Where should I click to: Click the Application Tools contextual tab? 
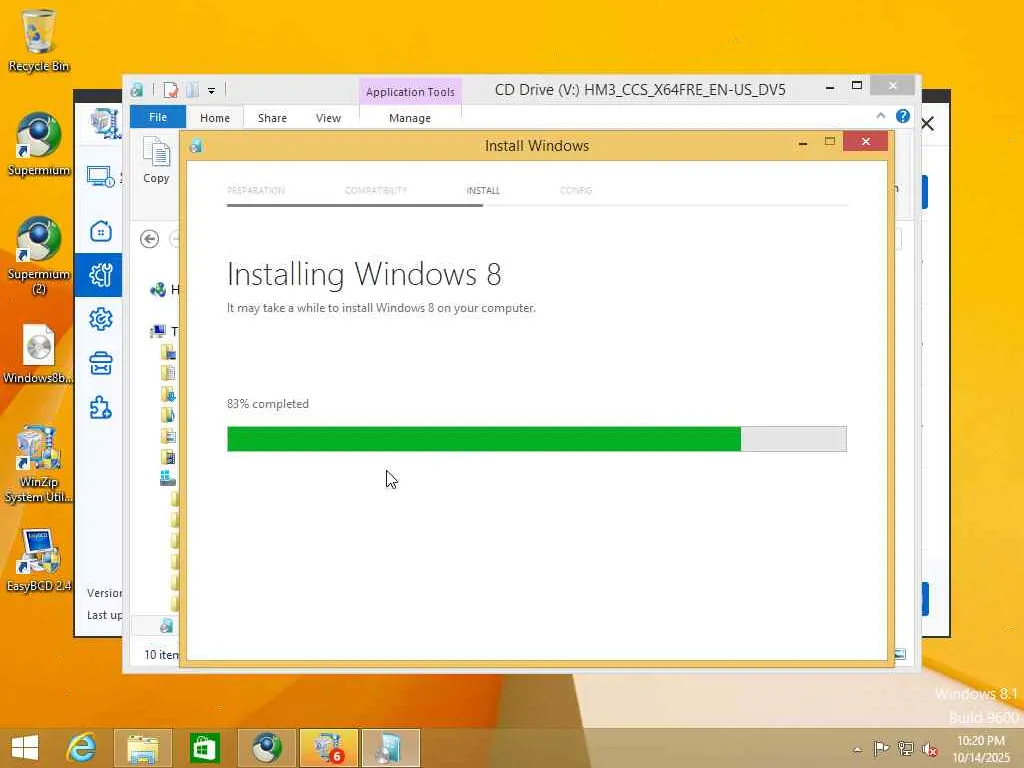pos(410,91)
